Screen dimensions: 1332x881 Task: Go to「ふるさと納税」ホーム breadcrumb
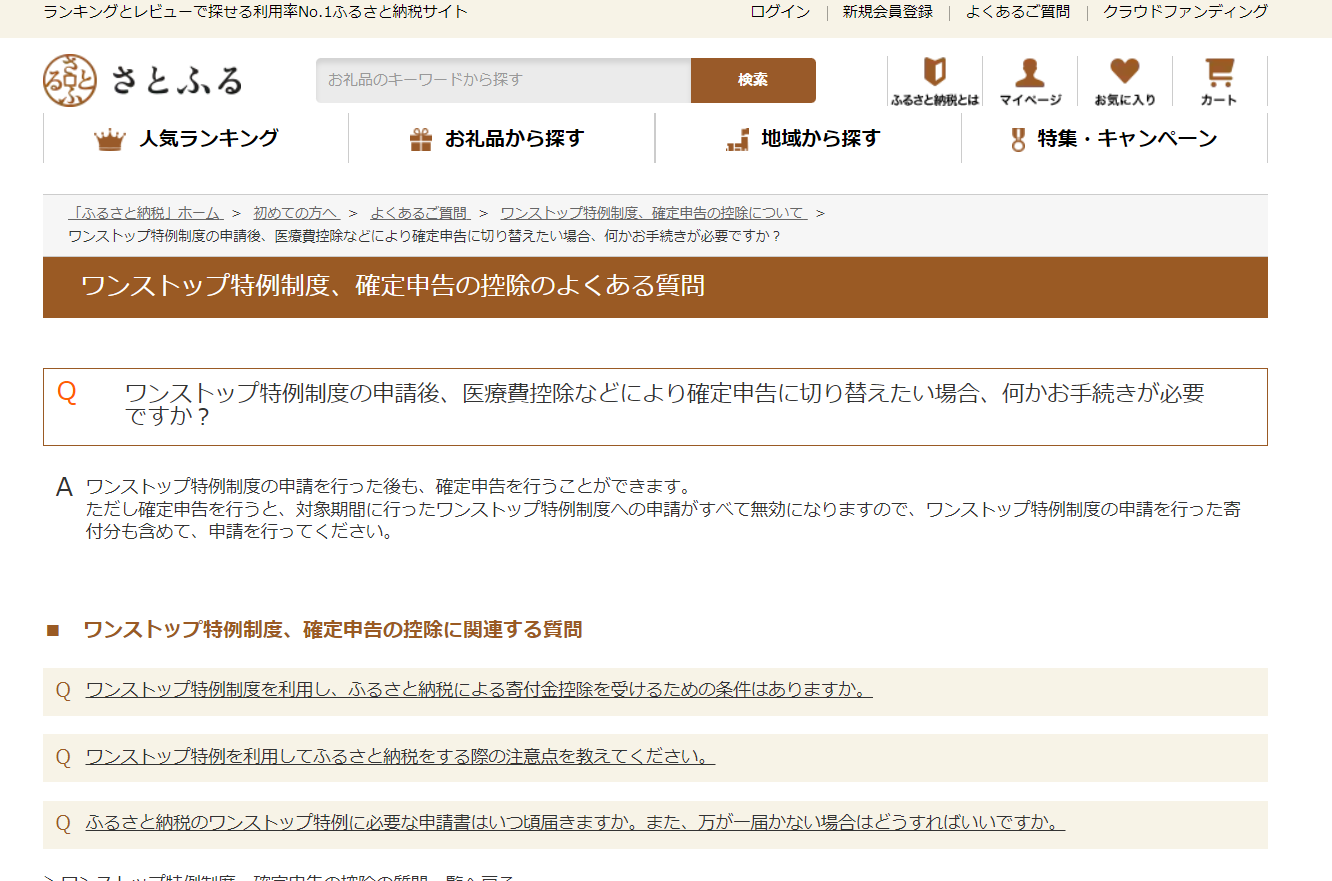tap(145, 213)
